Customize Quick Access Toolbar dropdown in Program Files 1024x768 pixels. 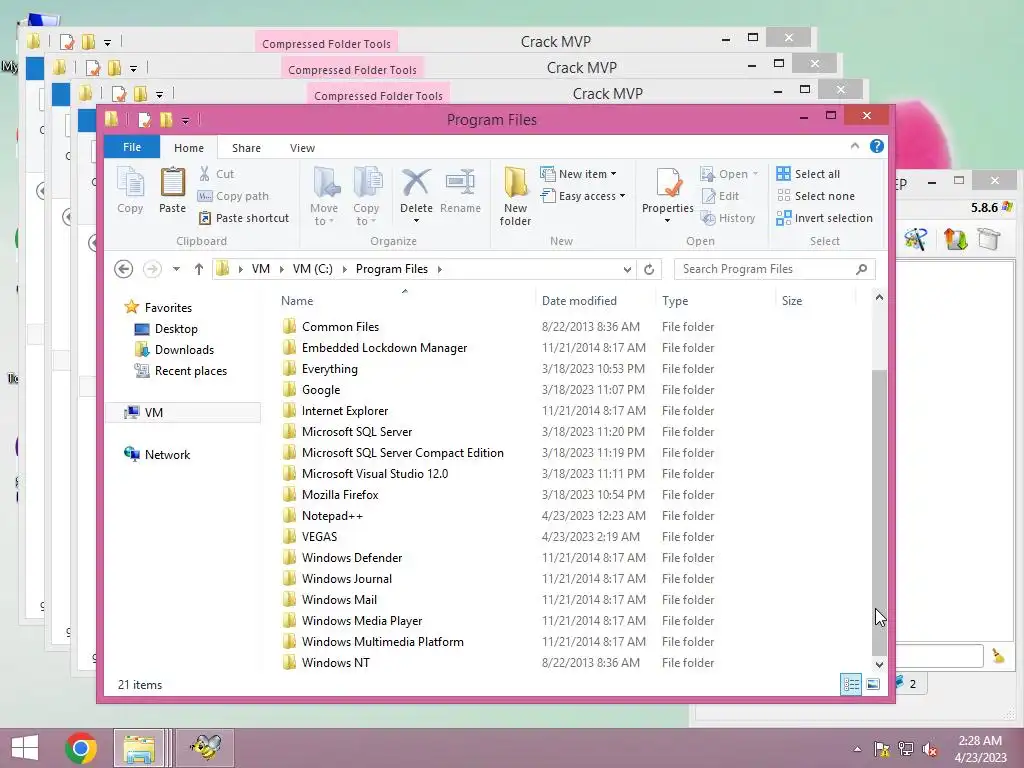tap(185, 121)
